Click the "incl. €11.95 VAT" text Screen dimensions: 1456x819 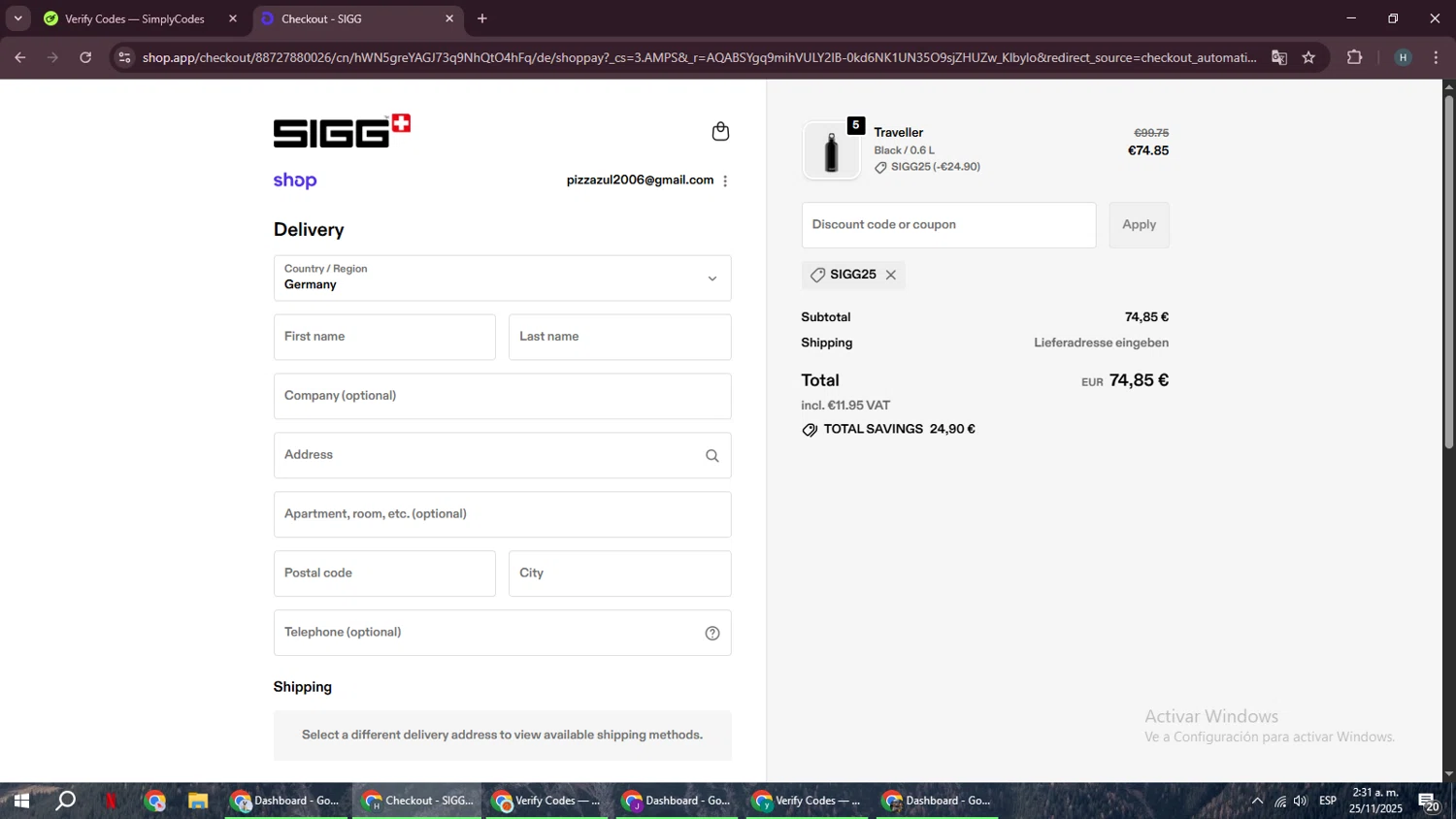click(845, 406)
